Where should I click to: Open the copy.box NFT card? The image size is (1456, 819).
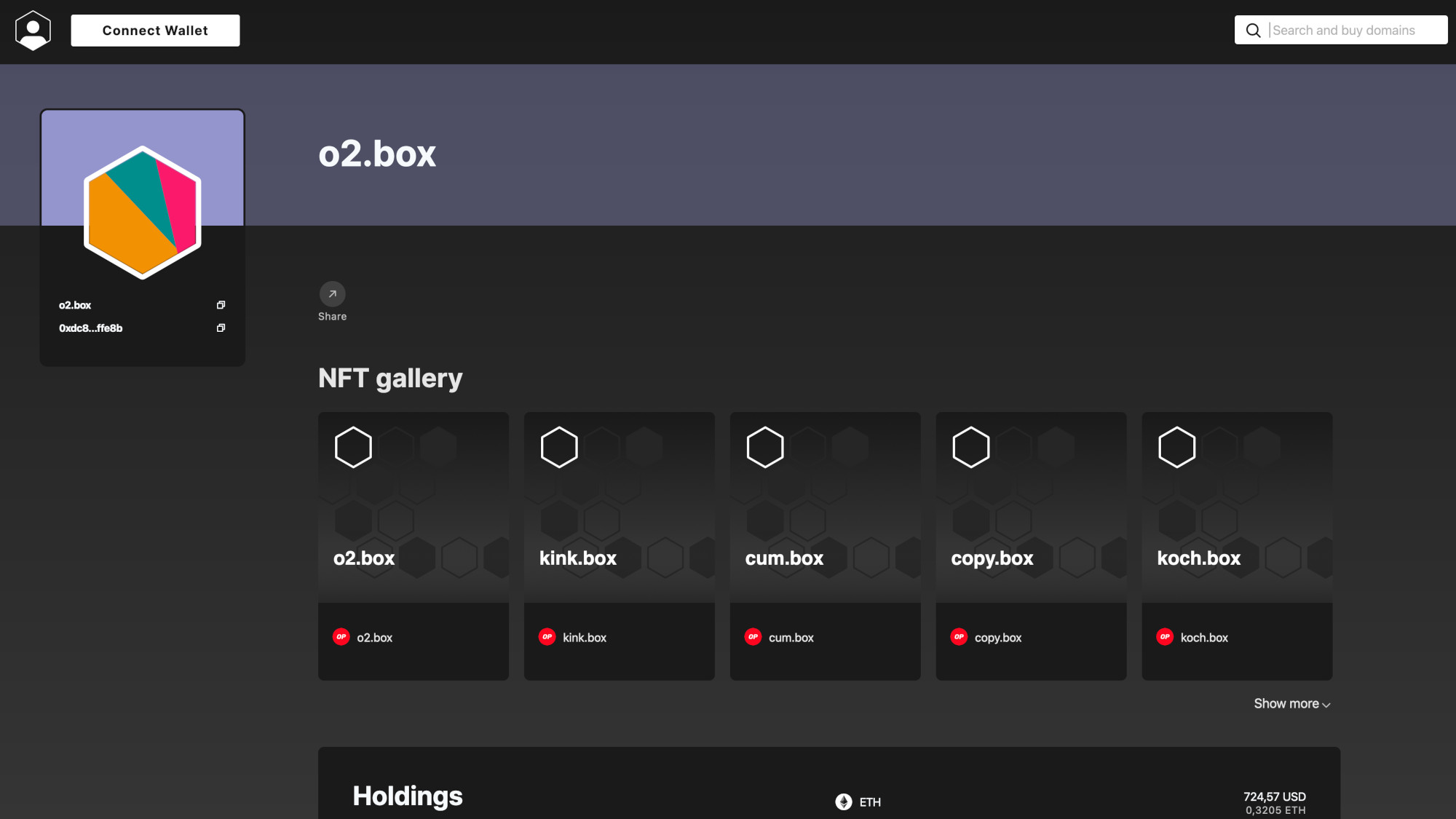[x=1031, y=510]
